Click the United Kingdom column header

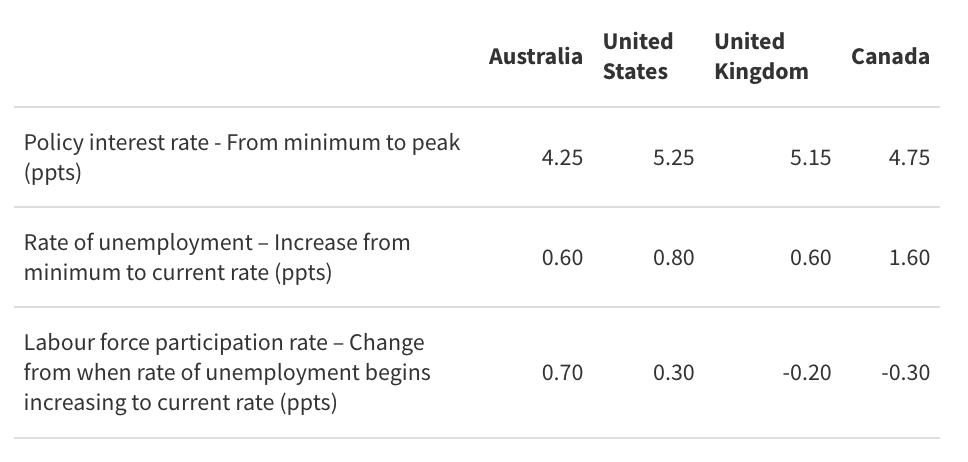click(761, 56)
